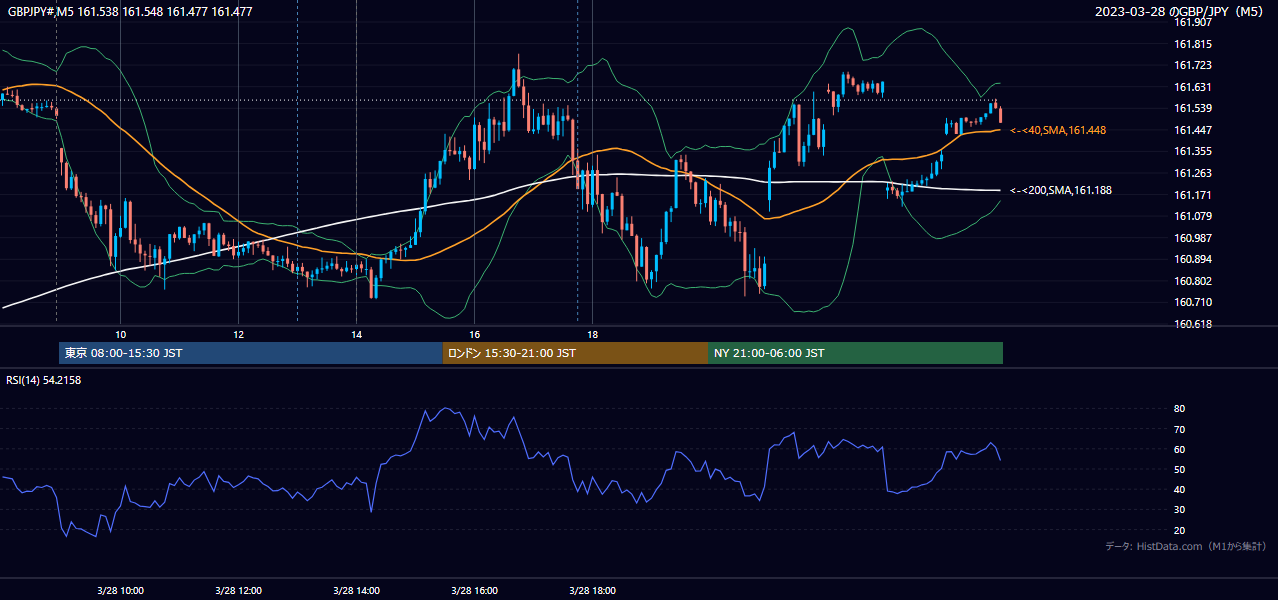Click price axis value 161.355
This screenshot has height=600, width=1278.
point(1193,151)
